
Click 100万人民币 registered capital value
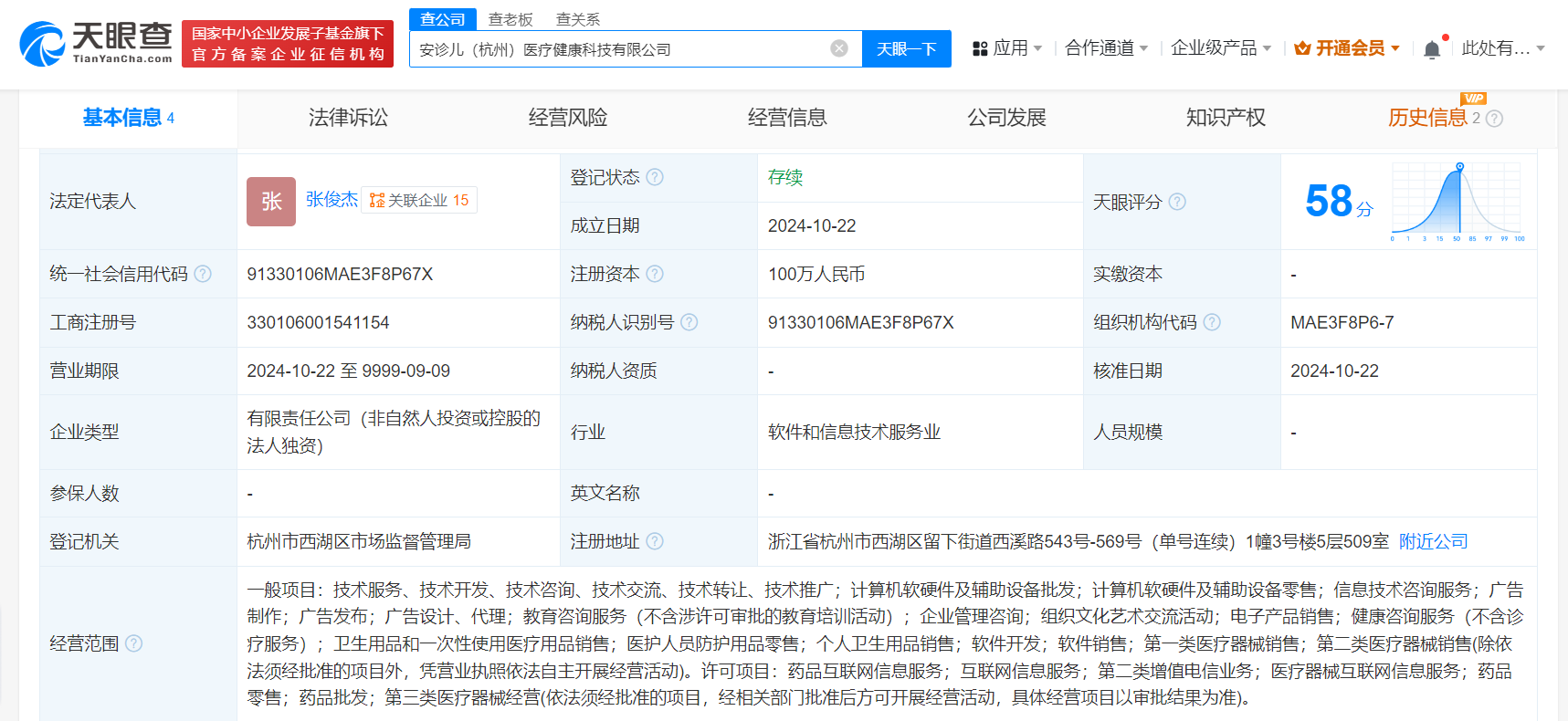[816, 274]
